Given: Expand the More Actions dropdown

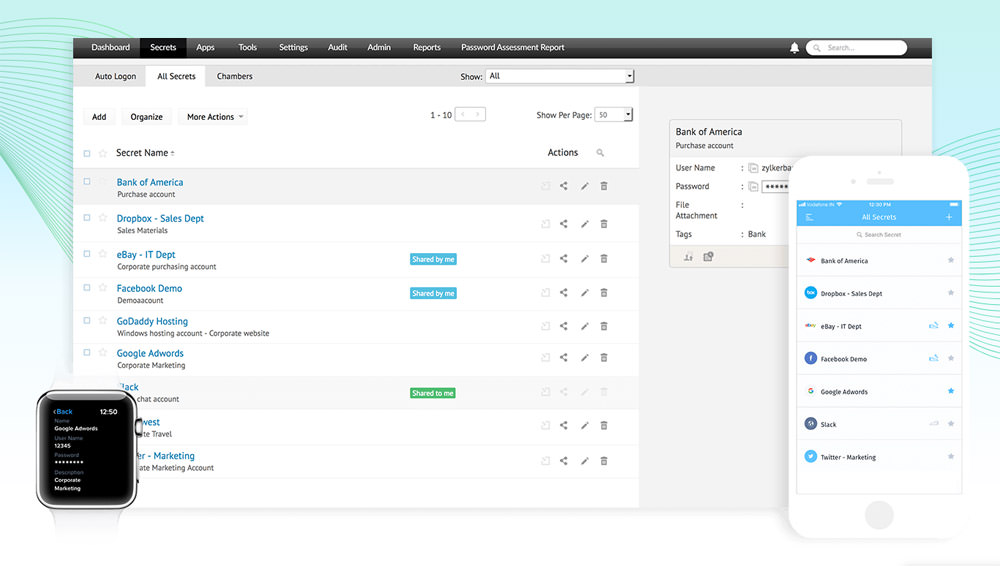Looking at the screenshot, I should point(215,117).
